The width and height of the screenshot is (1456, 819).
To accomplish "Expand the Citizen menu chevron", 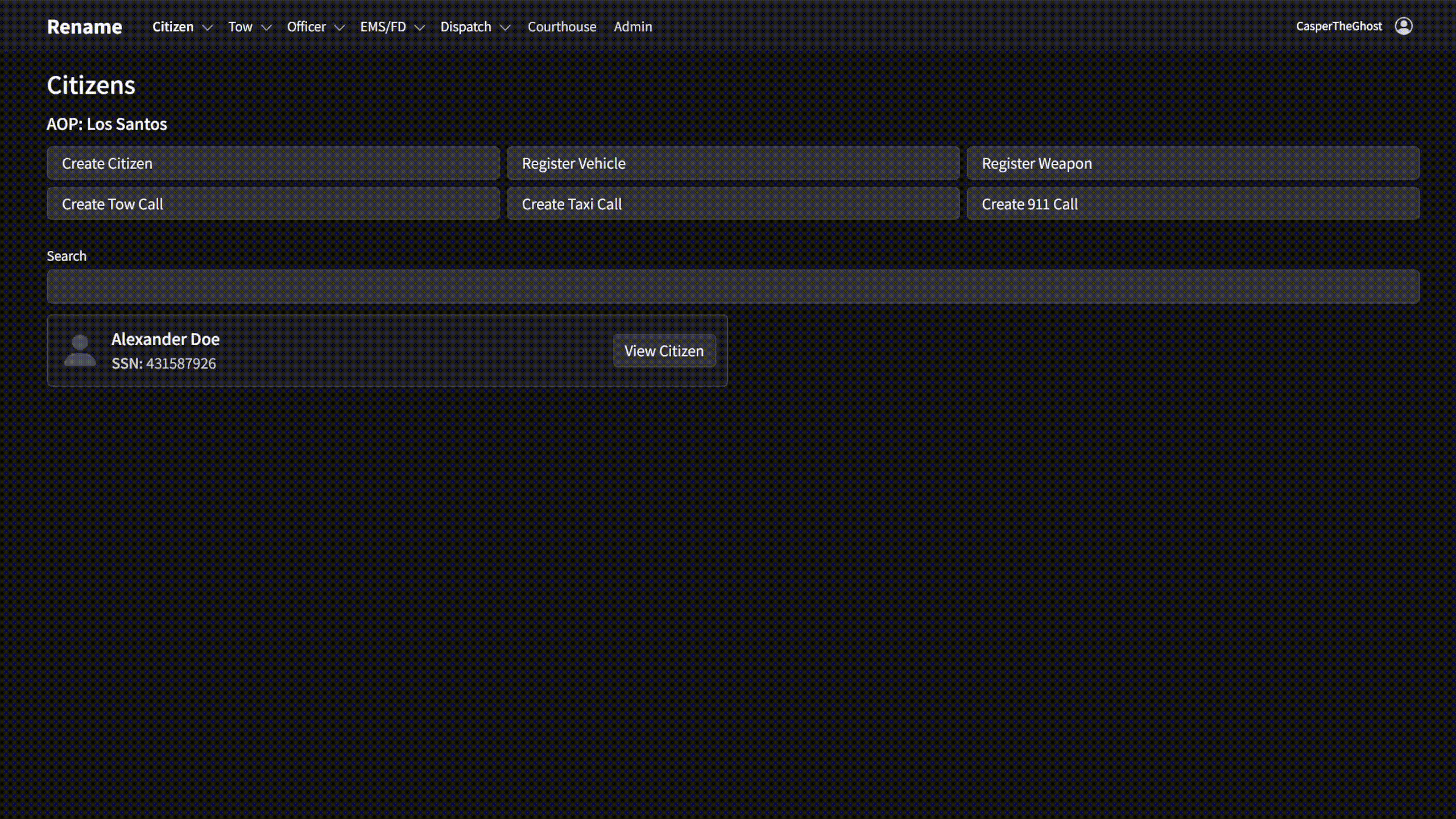I will (208, 27).
